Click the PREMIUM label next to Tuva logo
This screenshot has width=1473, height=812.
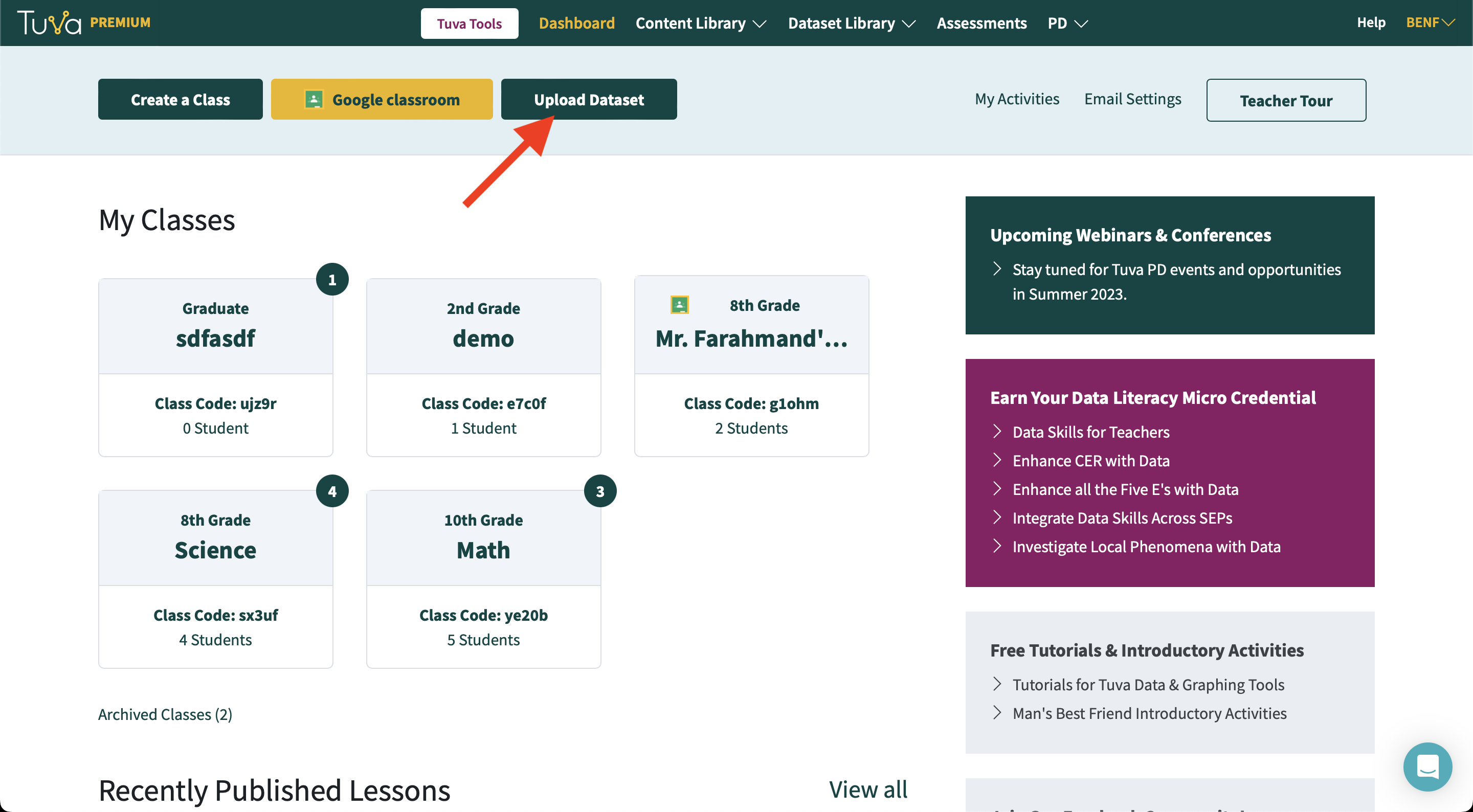click(x=120, y=22)
